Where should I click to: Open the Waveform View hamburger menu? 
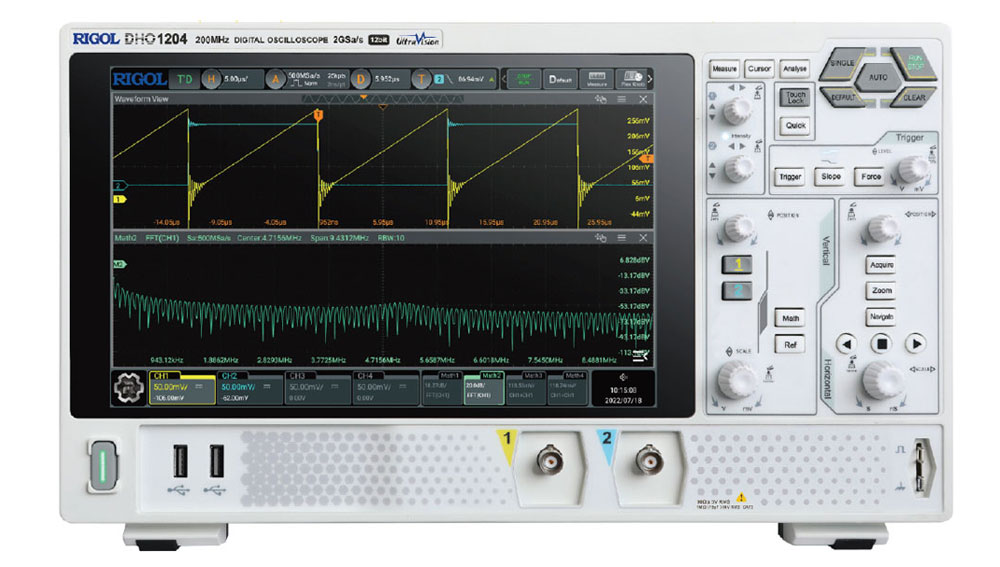tap(622, 100)
